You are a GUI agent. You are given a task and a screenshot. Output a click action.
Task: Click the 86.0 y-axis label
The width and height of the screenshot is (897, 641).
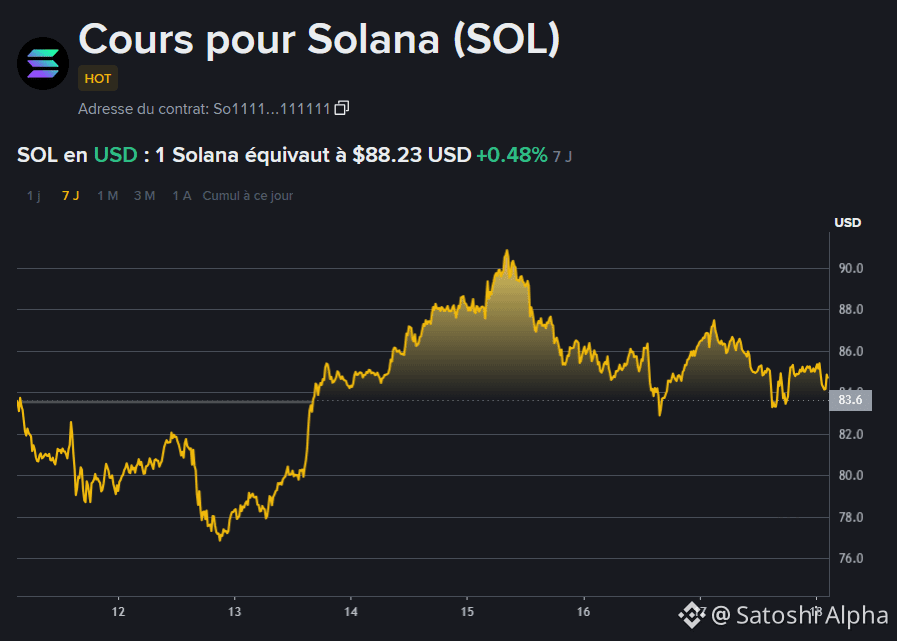point(851,351)
